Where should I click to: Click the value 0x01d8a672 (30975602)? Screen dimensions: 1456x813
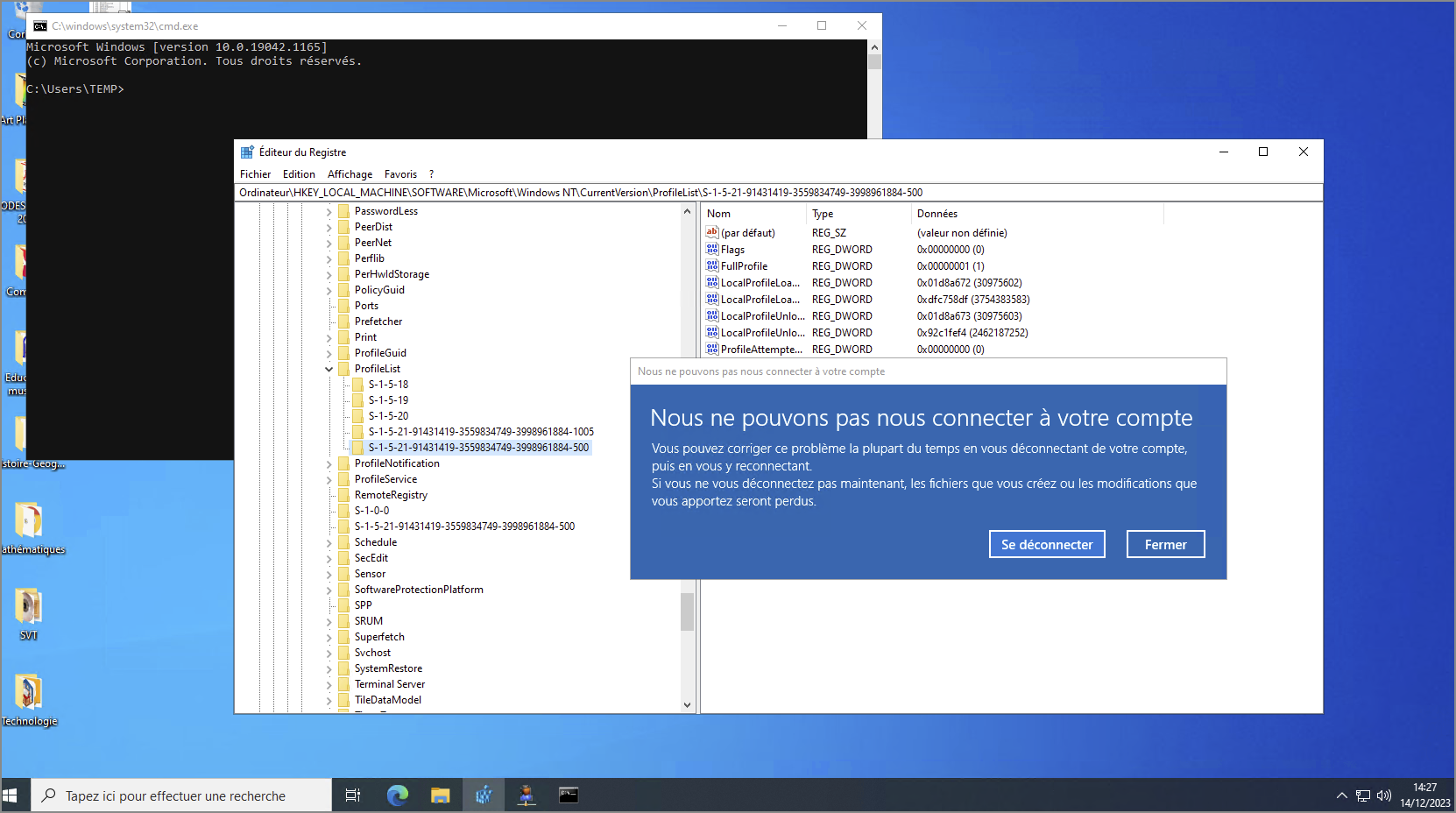pos(969,282)
